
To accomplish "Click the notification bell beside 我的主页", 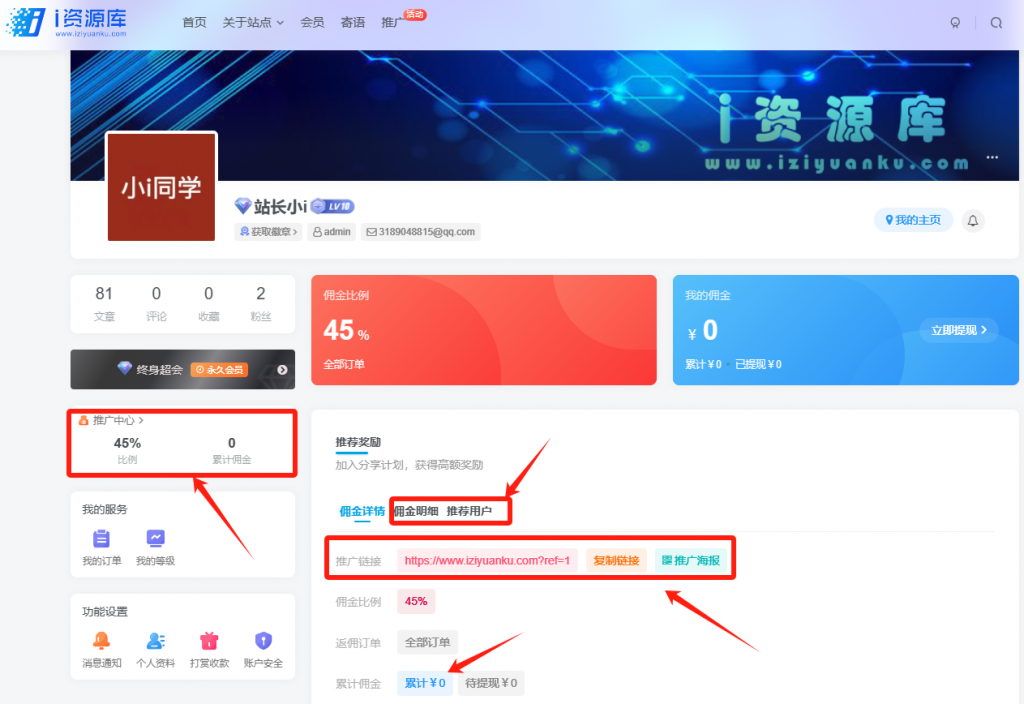I will [x=972, y=220].
